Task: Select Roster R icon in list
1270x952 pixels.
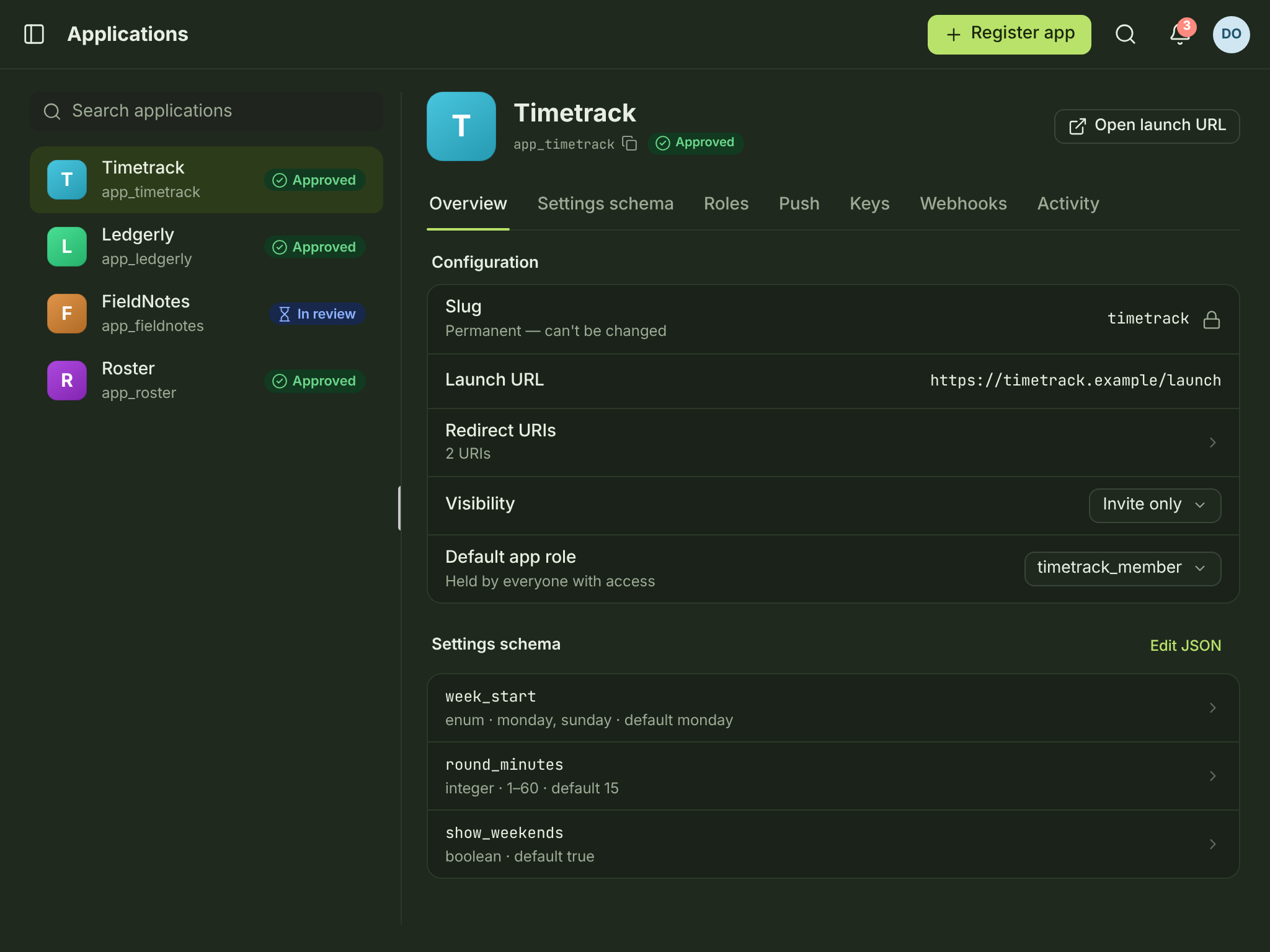Action: click(x=67, y=381)
